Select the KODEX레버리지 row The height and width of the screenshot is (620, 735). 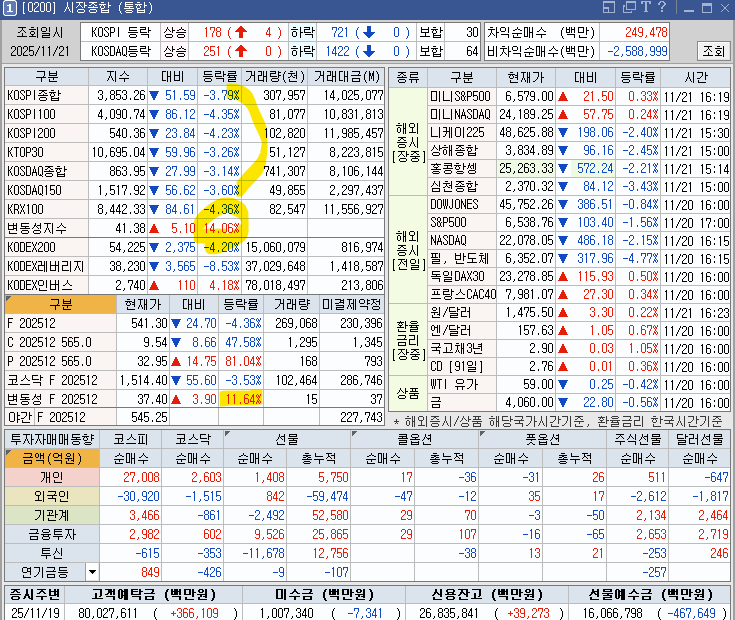[x=194, y=266]
